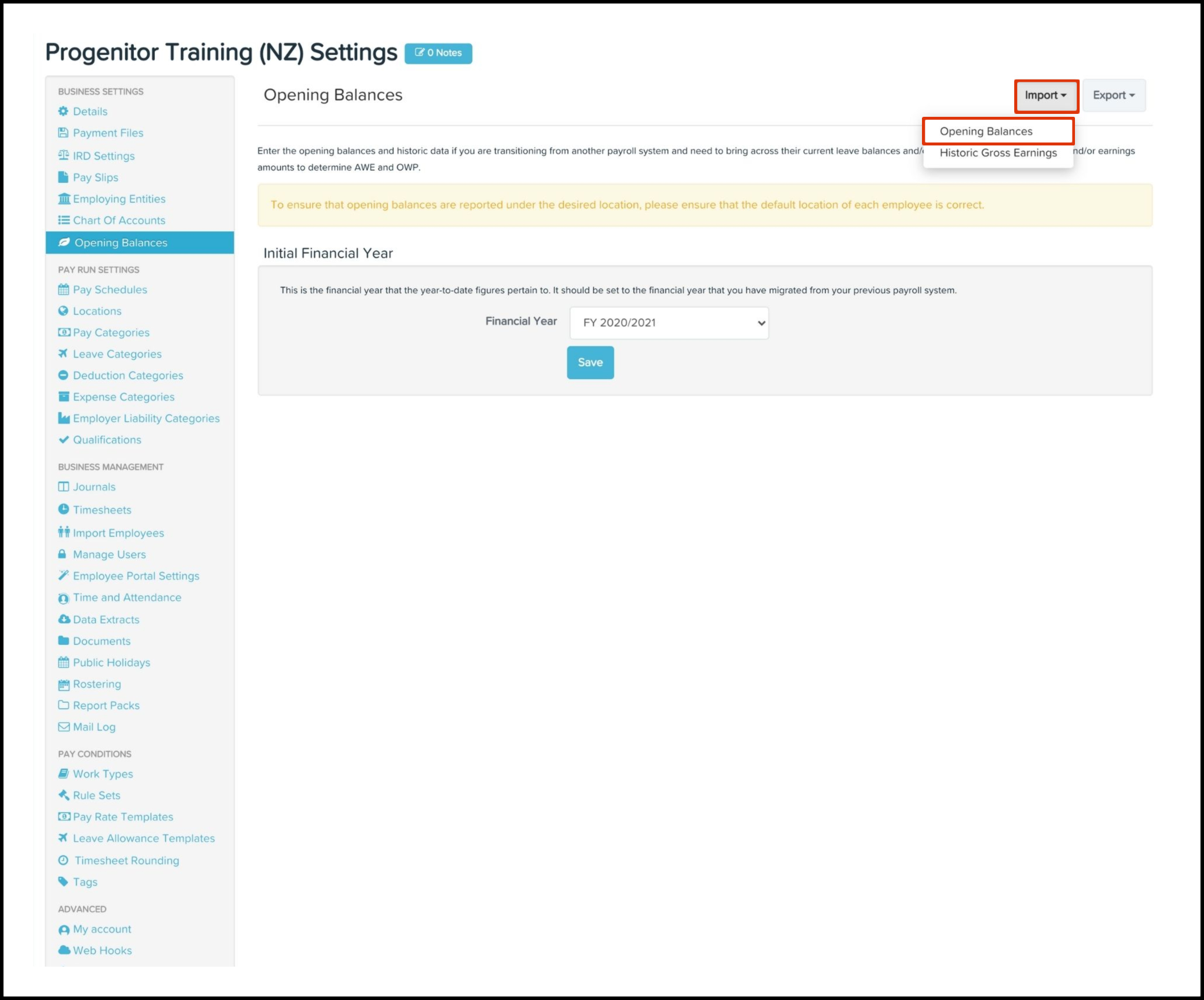Expand the Export dropdown button
This screenshot has height=1000, width=1204.
(1113, 95)
